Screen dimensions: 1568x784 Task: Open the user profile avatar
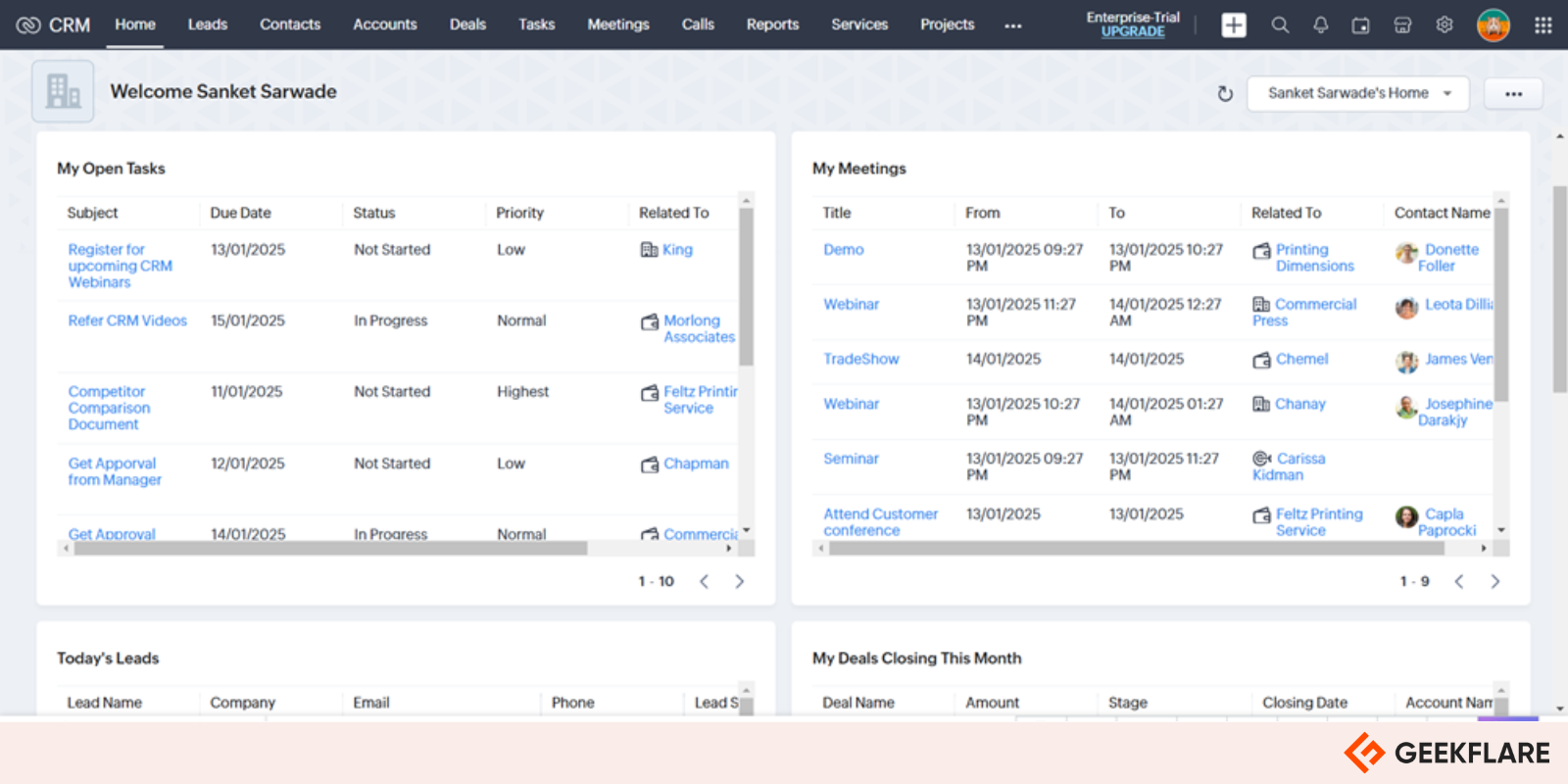tap(1494, 25)
